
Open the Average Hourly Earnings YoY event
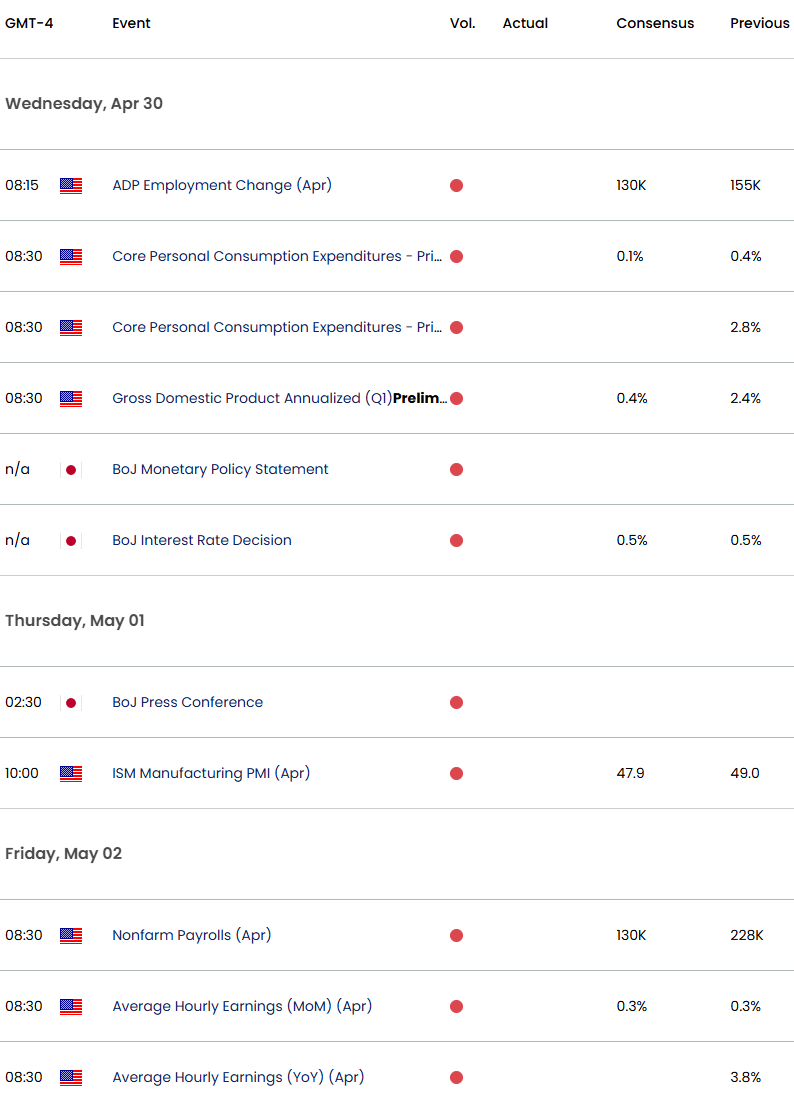coord(238,1077)
